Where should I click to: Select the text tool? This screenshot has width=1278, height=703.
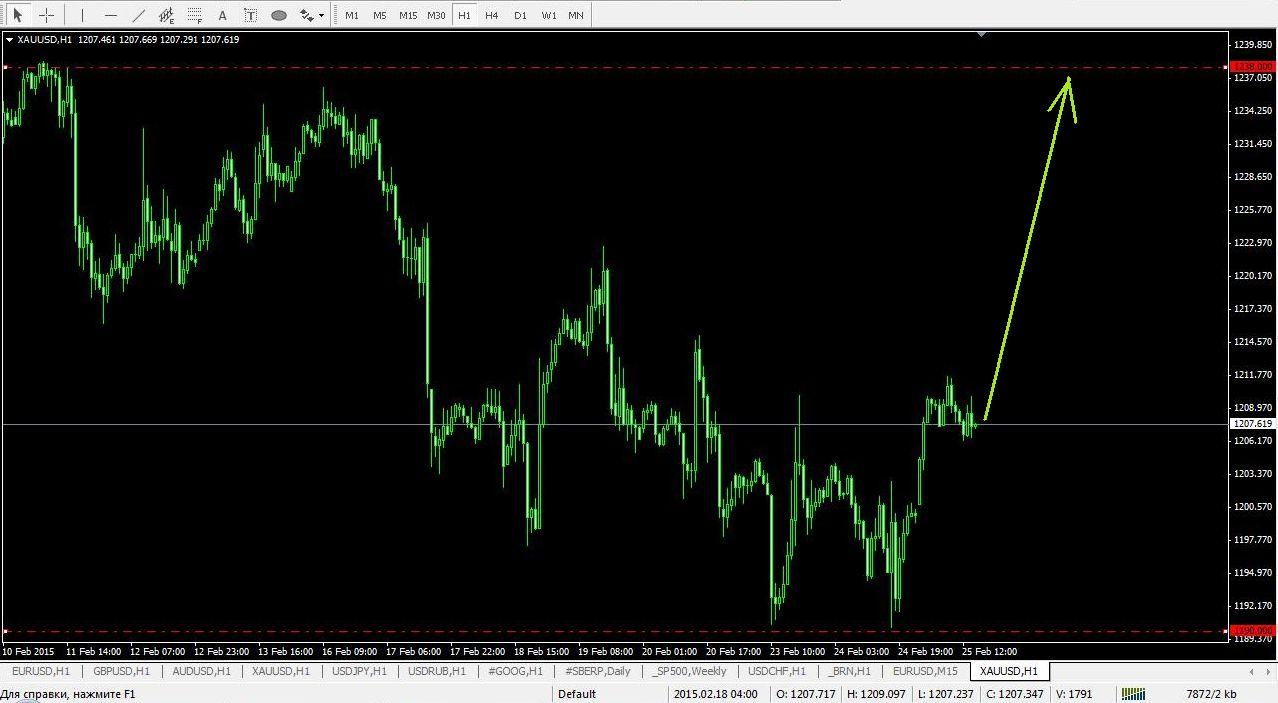(x=222, y=15)
